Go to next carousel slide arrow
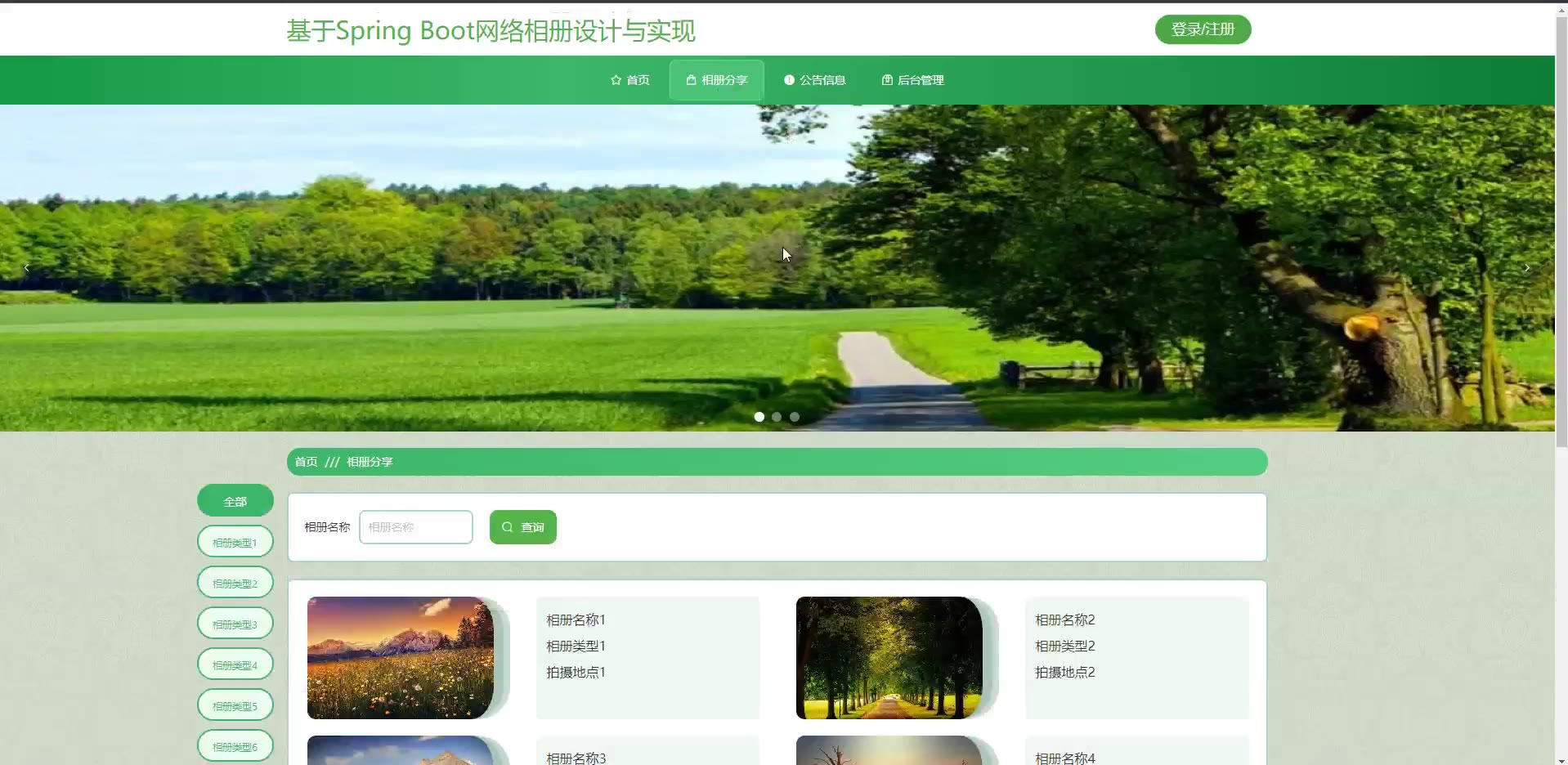Screen dimensions: 1568x765 point(1526,268)
